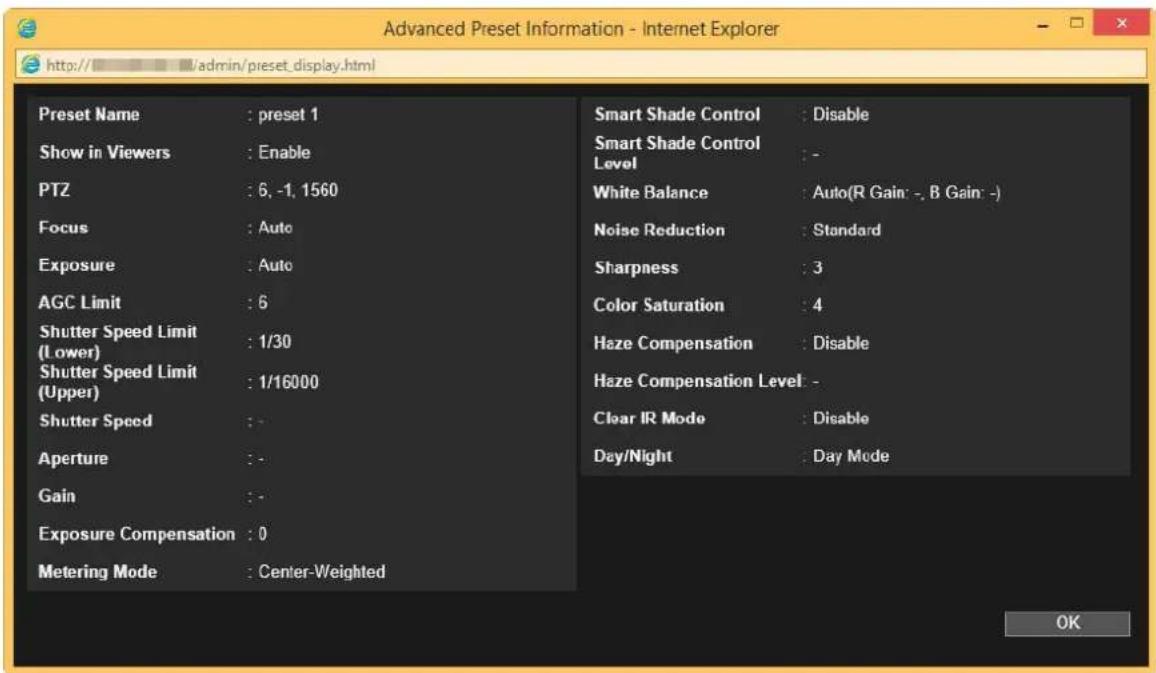Click the shutter speed value 1/30
Screen dimensions: 1156x673
click(275, 342)
